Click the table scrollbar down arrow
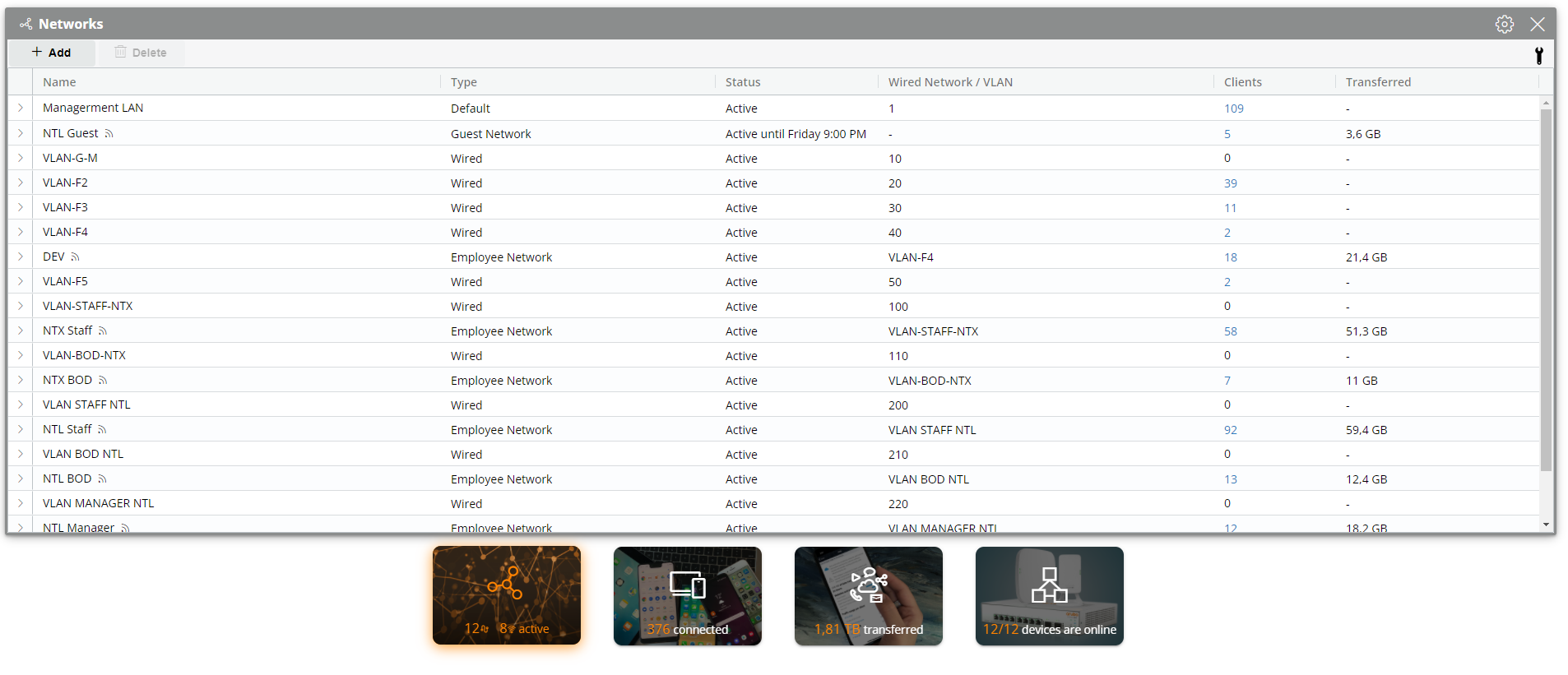This screenshot has width=1568, height=675. pos(1546,525)
